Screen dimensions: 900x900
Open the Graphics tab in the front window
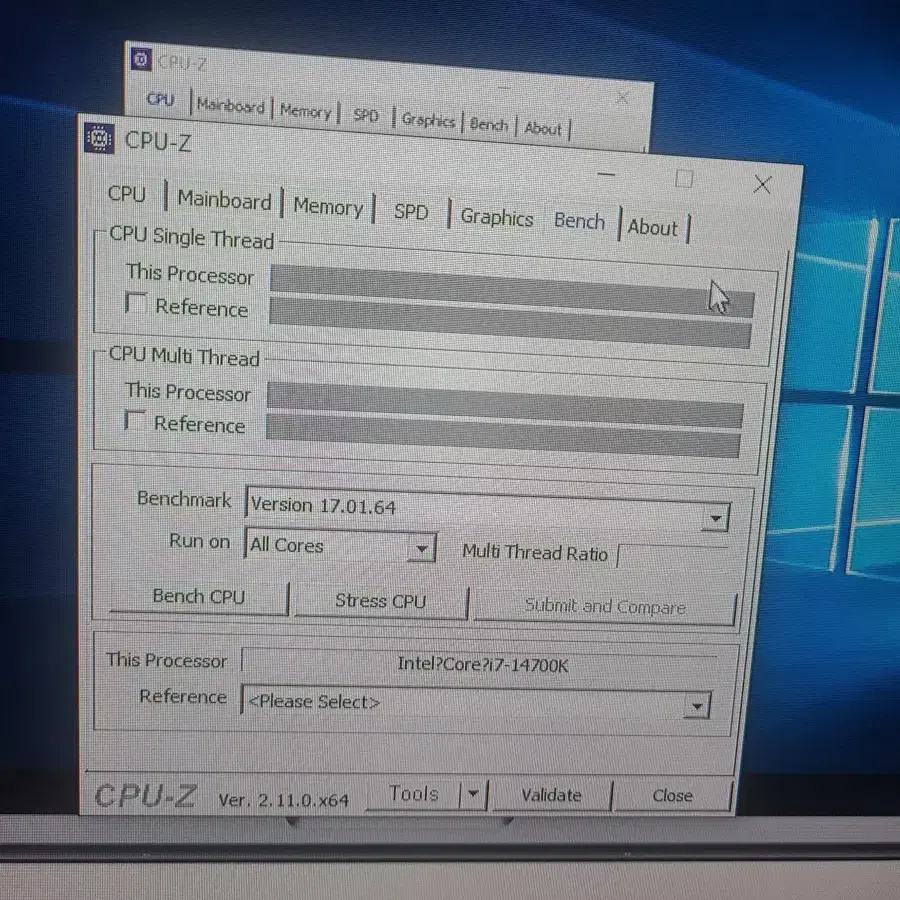coord(497,218)
